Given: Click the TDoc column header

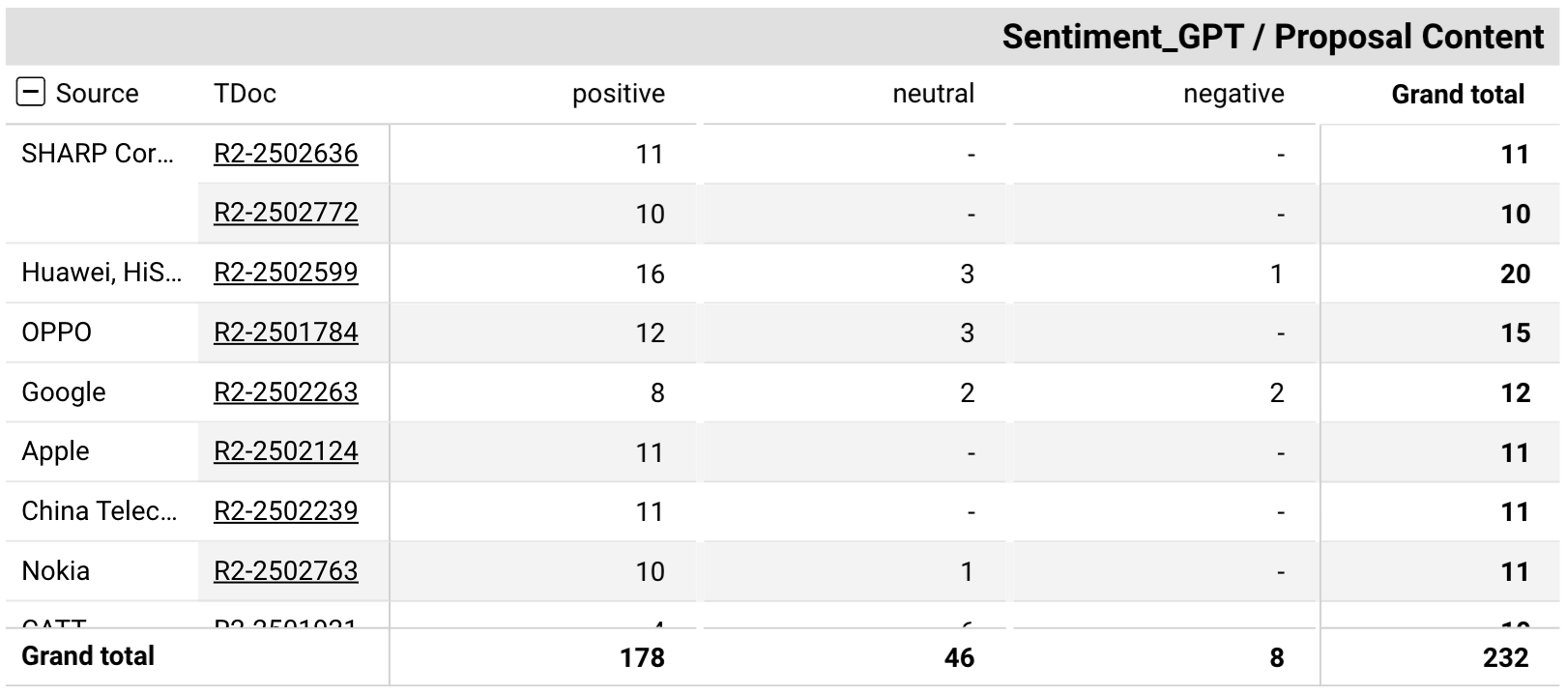Looking at the screenshot, I should point(245,94).
